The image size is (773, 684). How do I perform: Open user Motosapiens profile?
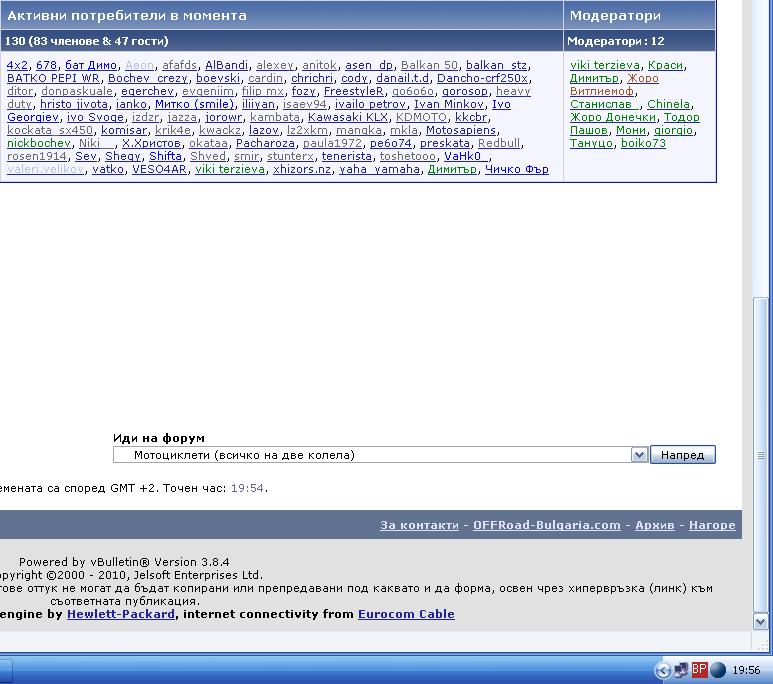pyautogui.click(x=461, y=130)
